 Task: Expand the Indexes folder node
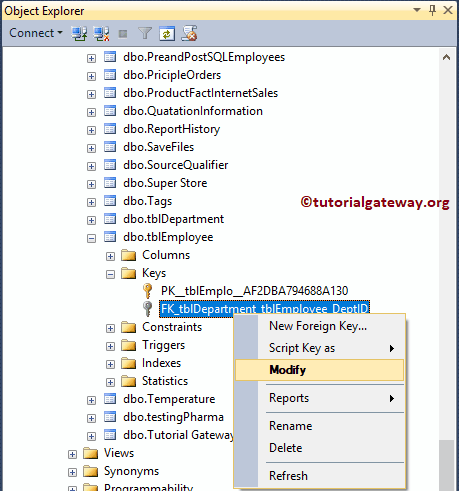click(110, 364)
